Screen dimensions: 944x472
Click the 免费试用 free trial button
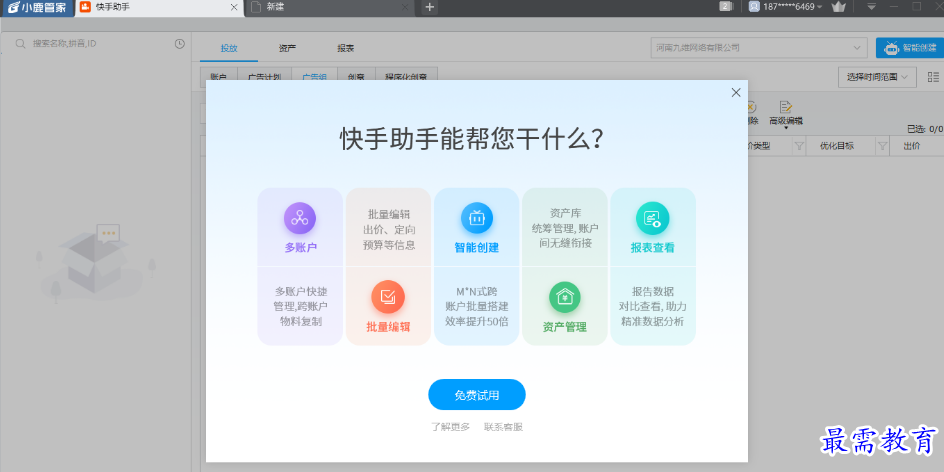tap(477, 395)
